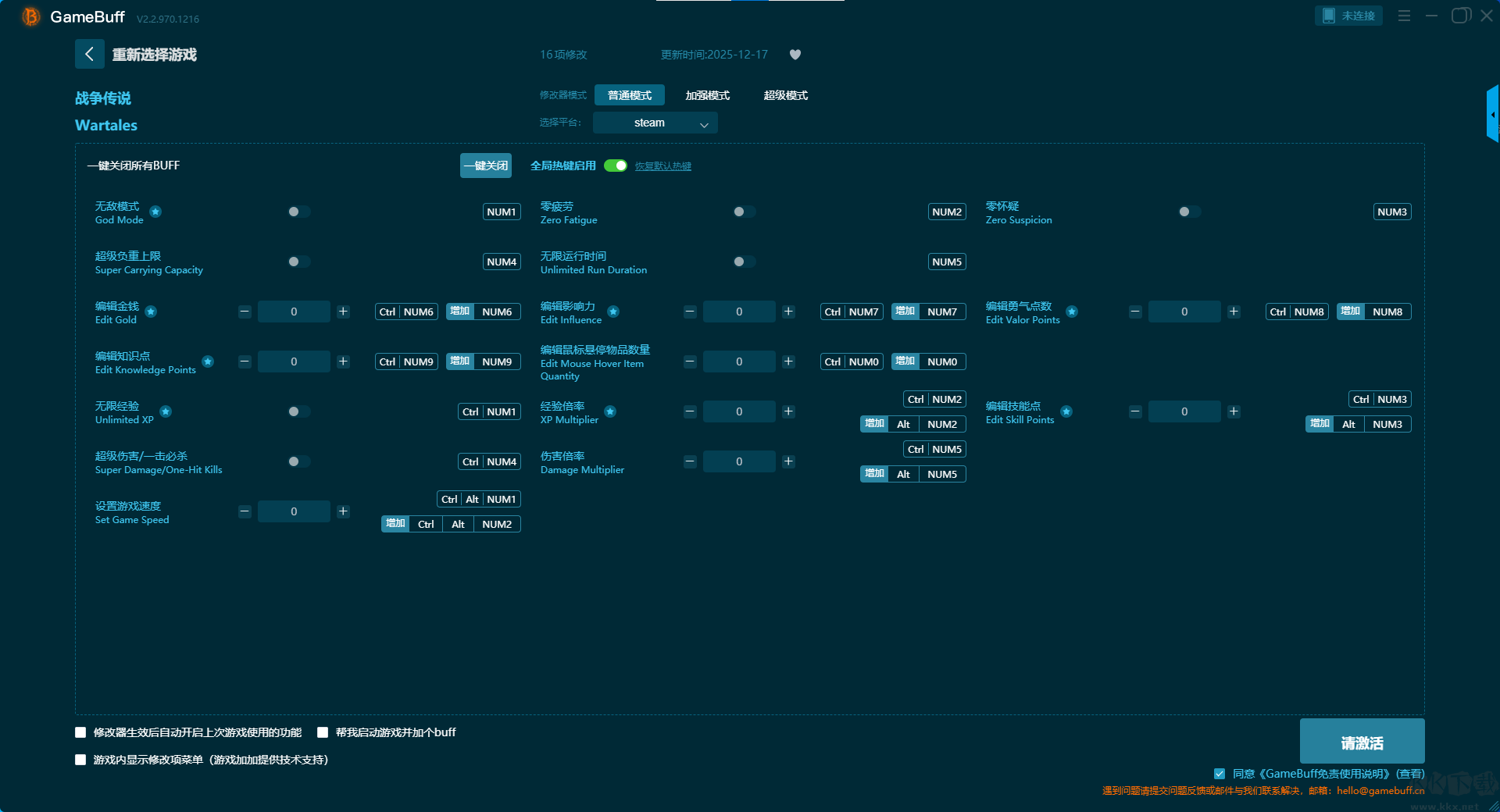Click the God Mode NUM1 hotkey box
The width and height of the screenshot is (1500, 812).
click(502, 212)
